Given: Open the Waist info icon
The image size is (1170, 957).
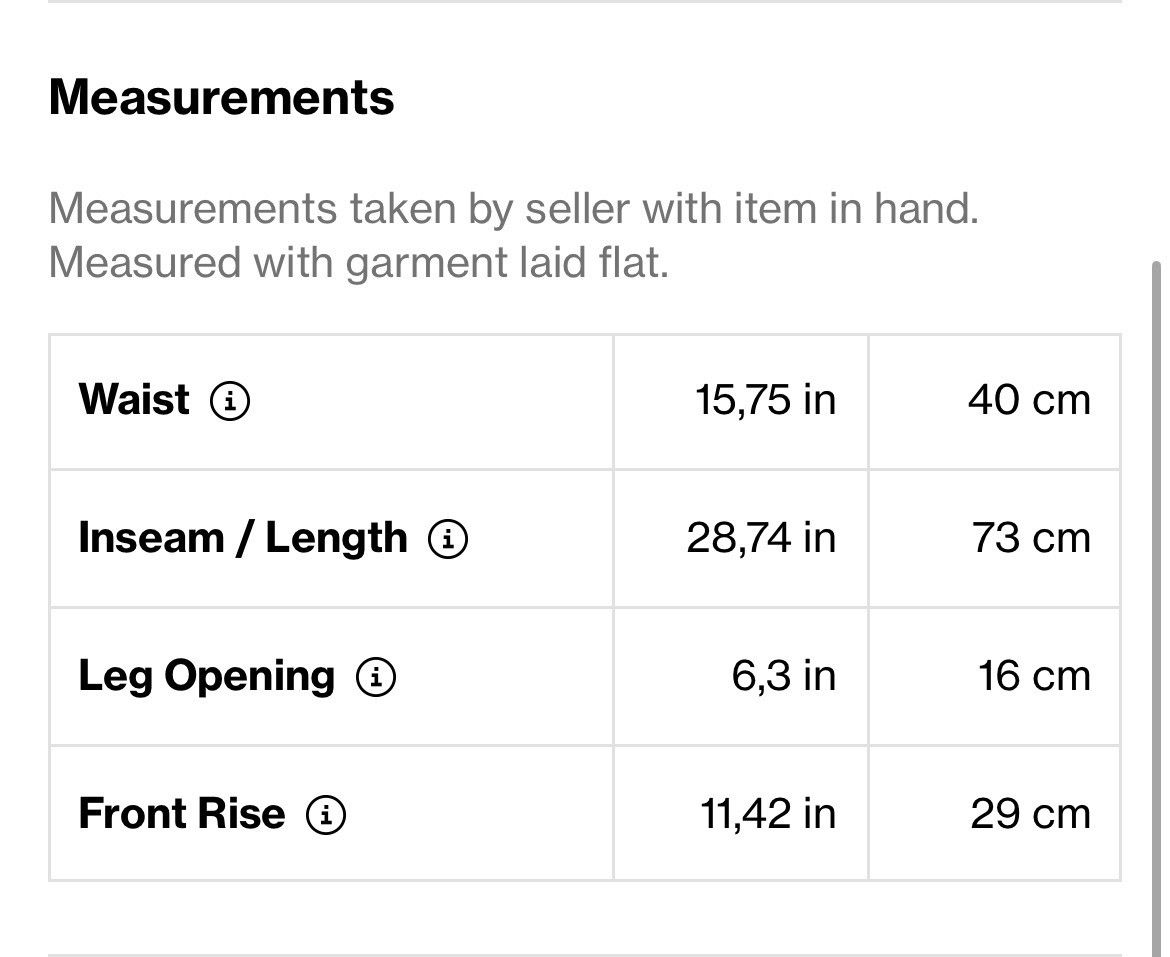Looking at the screenshot, I should pos(230,401).
